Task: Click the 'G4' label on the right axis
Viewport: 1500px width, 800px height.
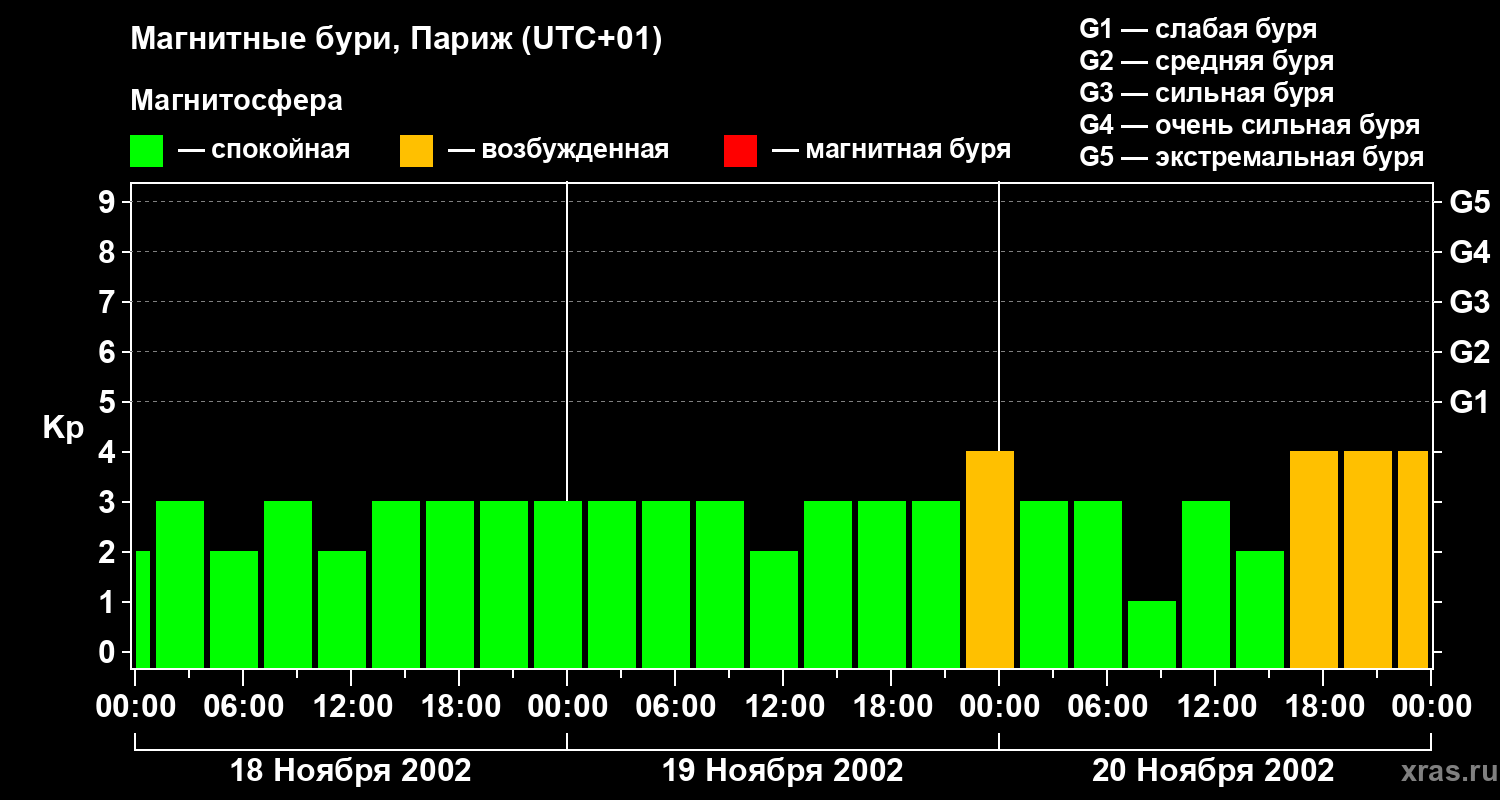Action: point(1469,252)
